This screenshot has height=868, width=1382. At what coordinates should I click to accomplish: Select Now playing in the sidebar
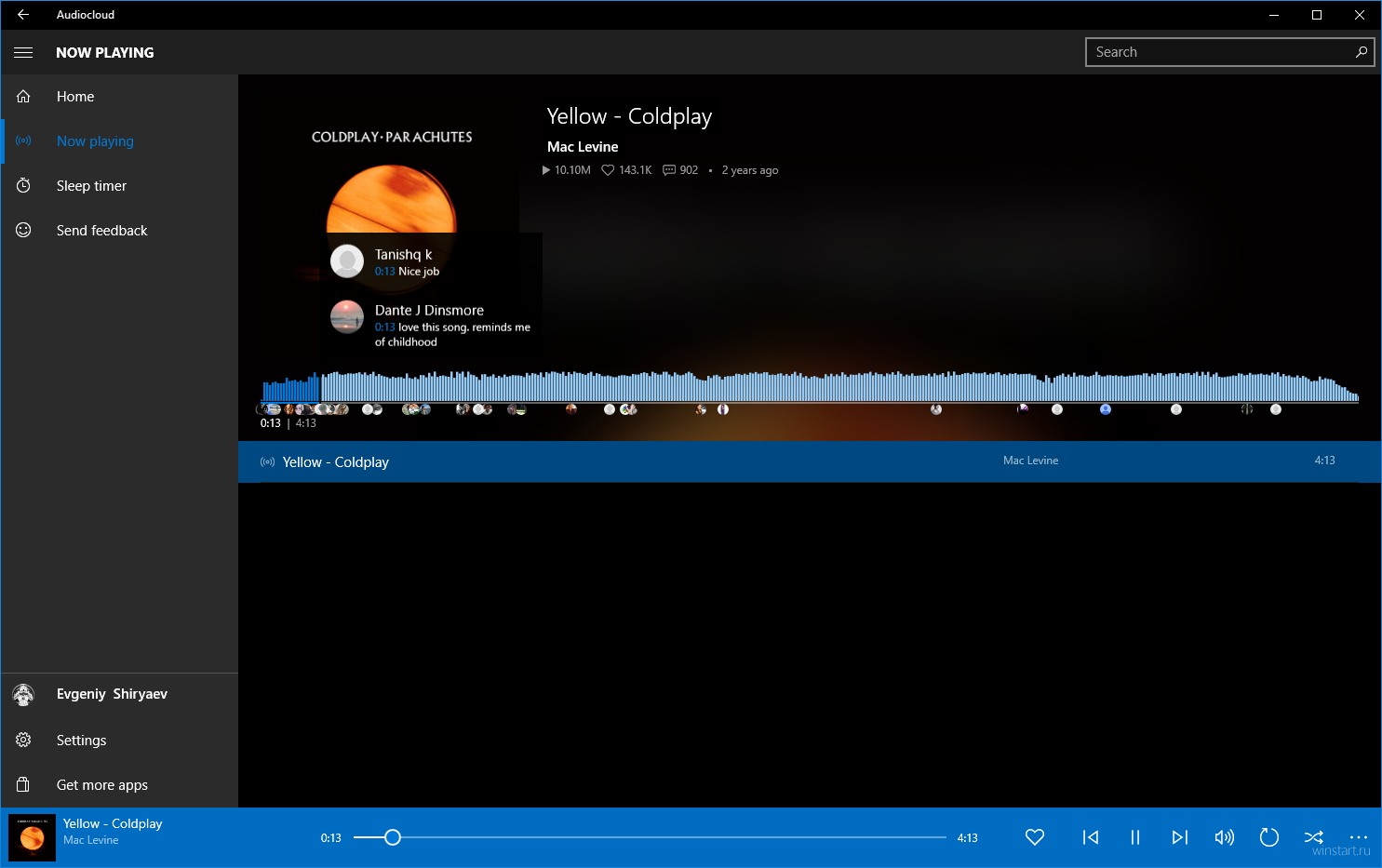pos(119,141)
